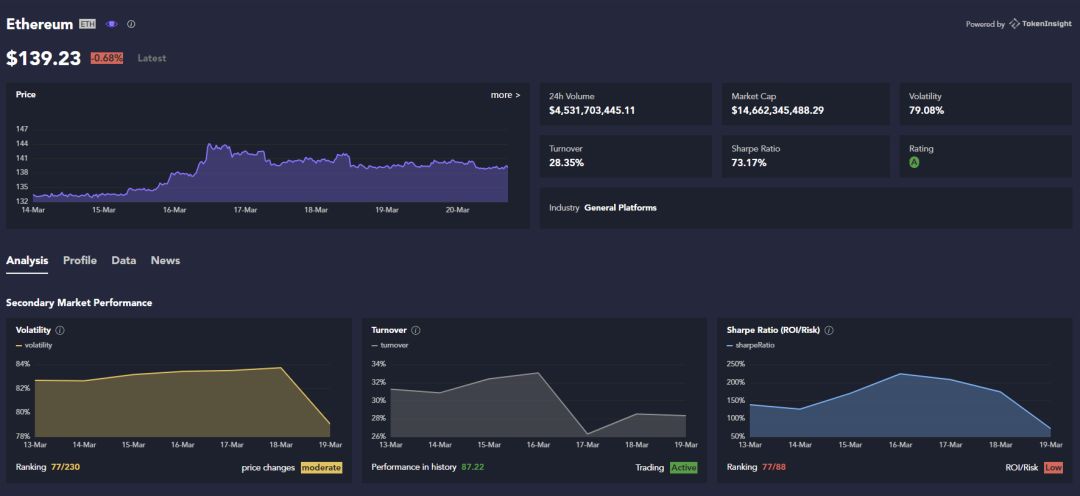
Task: Click 19-Mar label on price chart
Action: tap(387, 209)
